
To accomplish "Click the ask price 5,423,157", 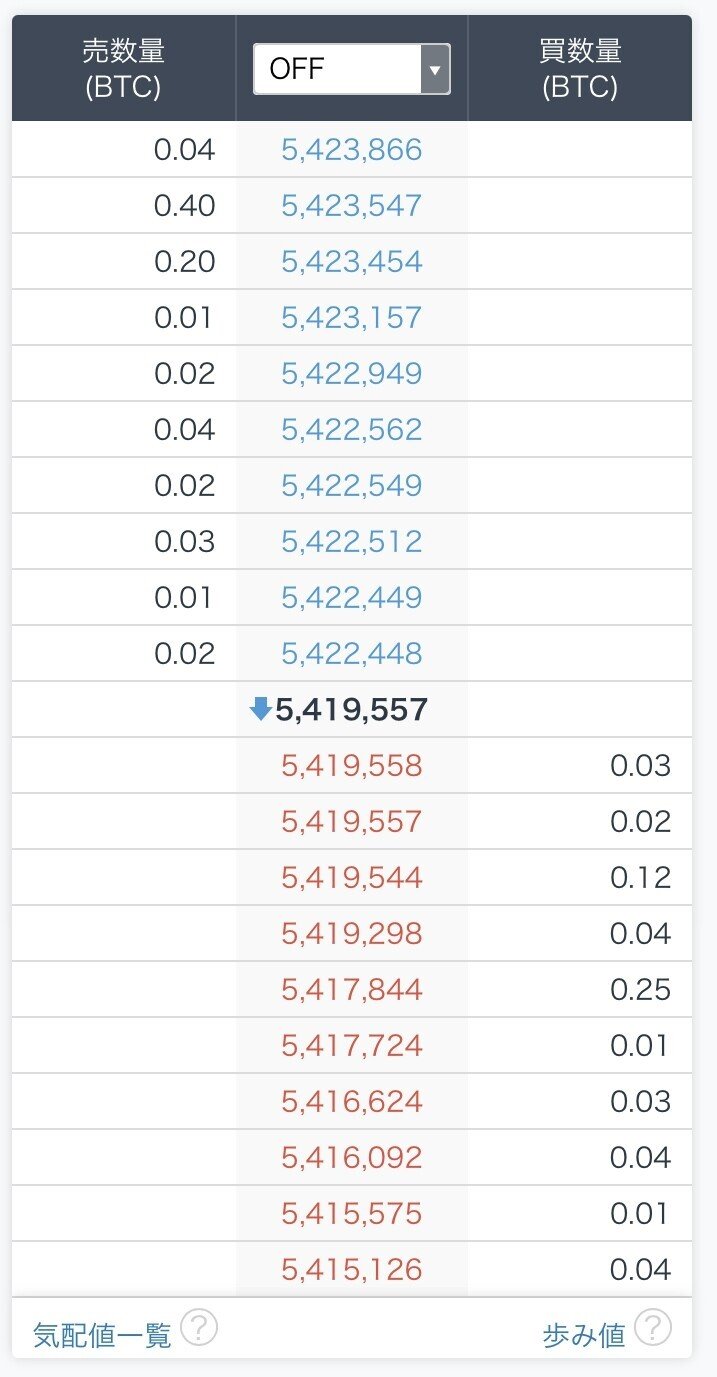I will 350,316.
